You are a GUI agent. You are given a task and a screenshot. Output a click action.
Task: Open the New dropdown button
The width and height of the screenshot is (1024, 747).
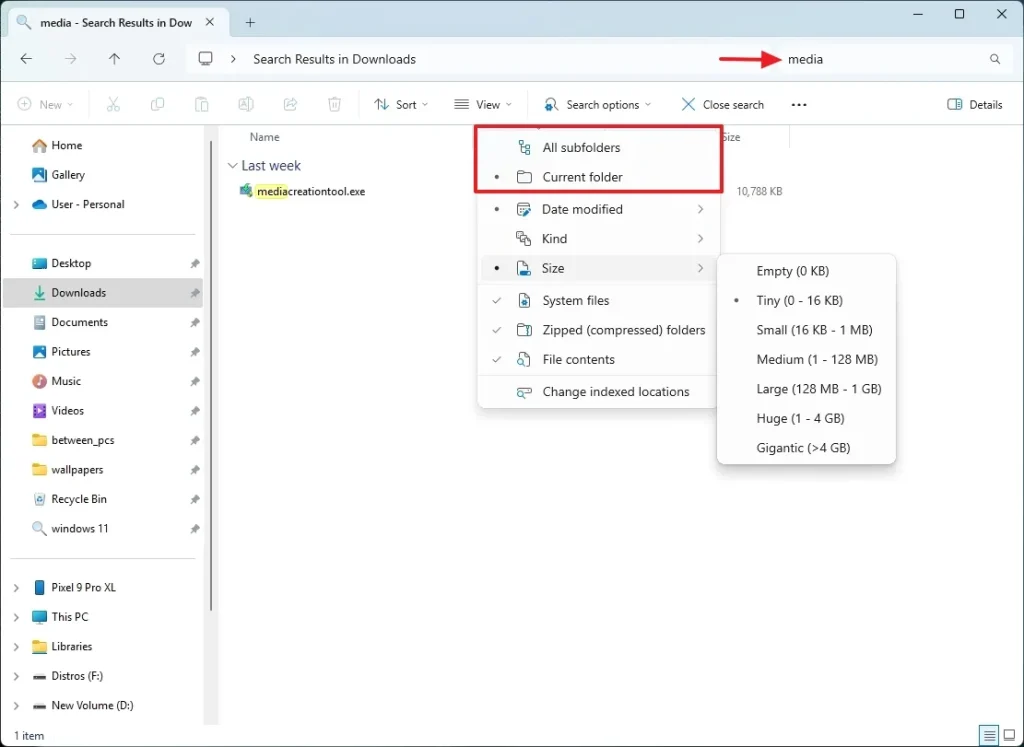point(45,104)
